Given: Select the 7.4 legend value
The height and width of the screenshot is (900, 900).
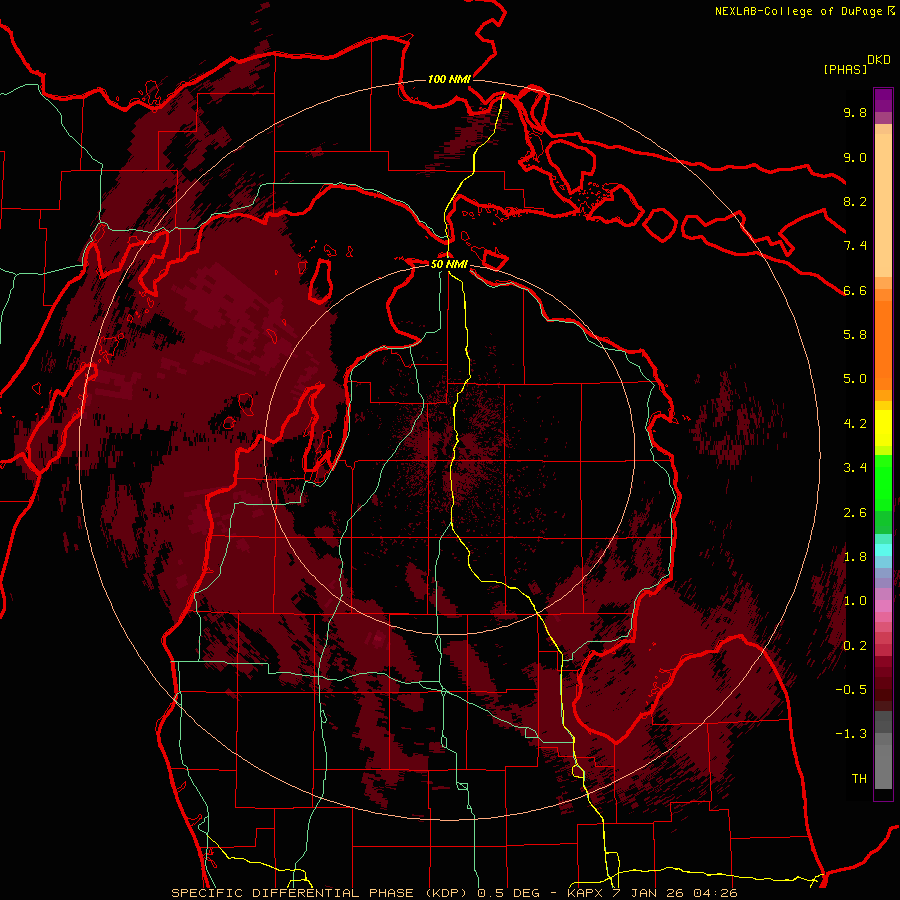Looking at the screenshot, I should [855, 246].
